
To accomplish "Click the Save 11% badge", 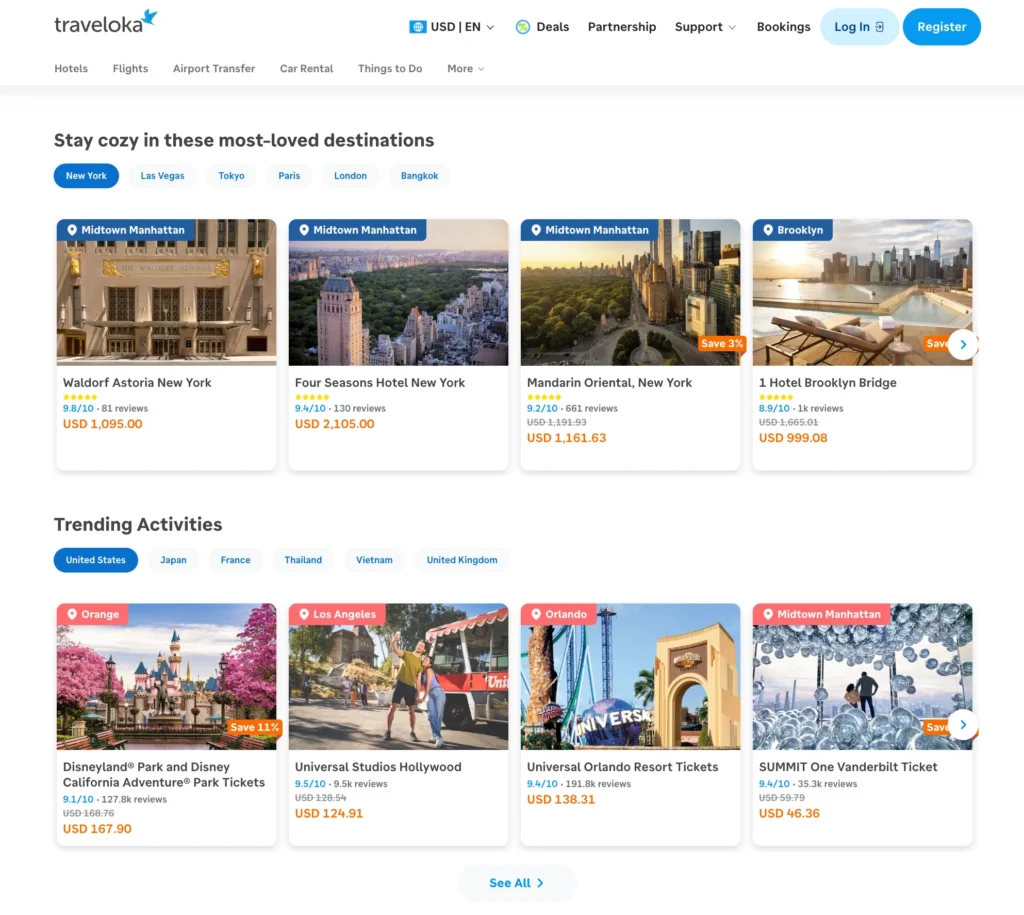I will (x=255, y=727).
